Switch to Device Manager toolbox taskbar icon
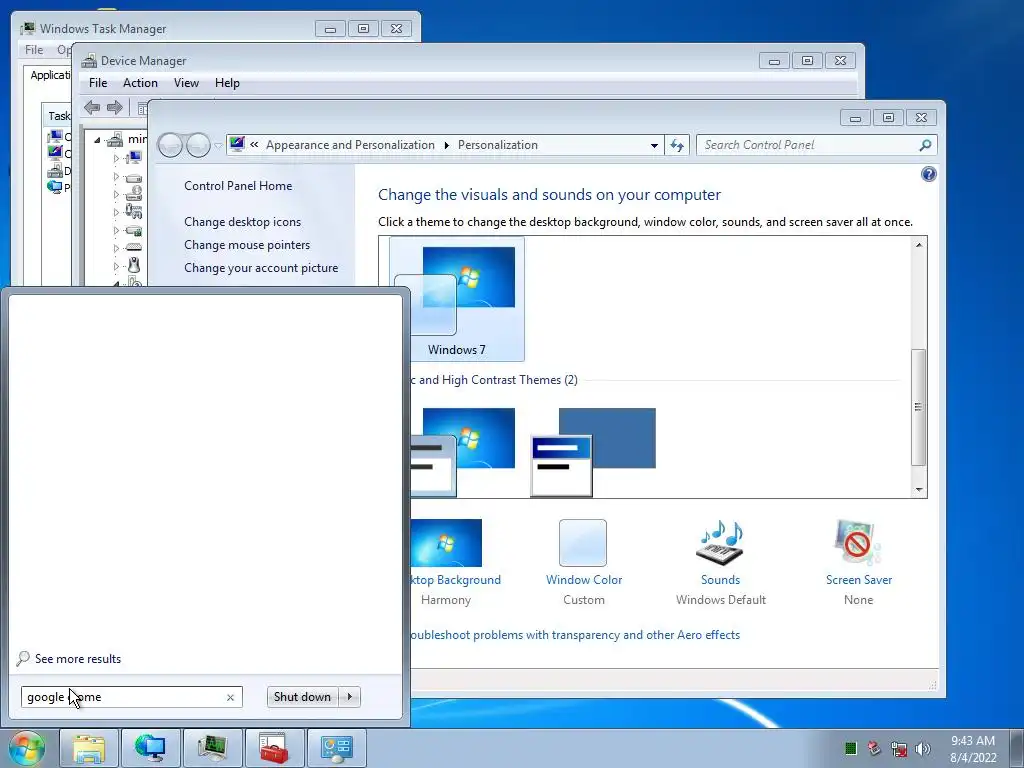 [x=274, y=748]
